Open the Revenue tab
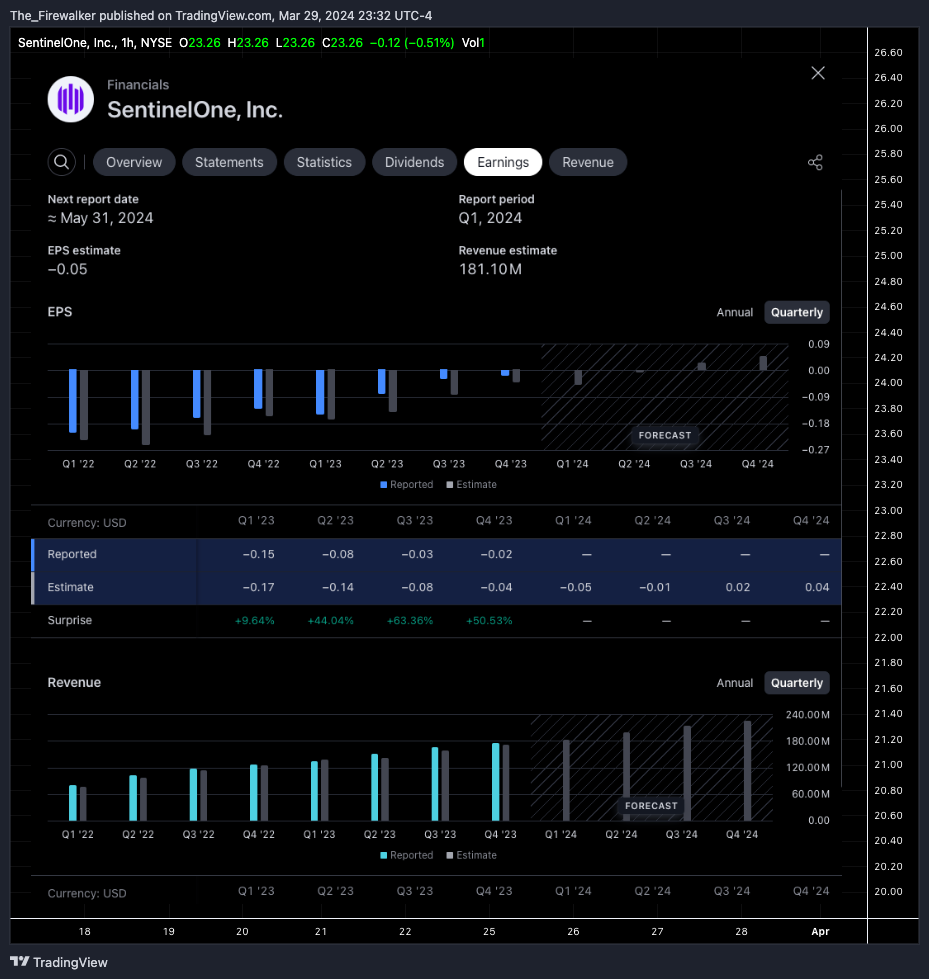The image size is (929, 979). click(x=587, y=162)
